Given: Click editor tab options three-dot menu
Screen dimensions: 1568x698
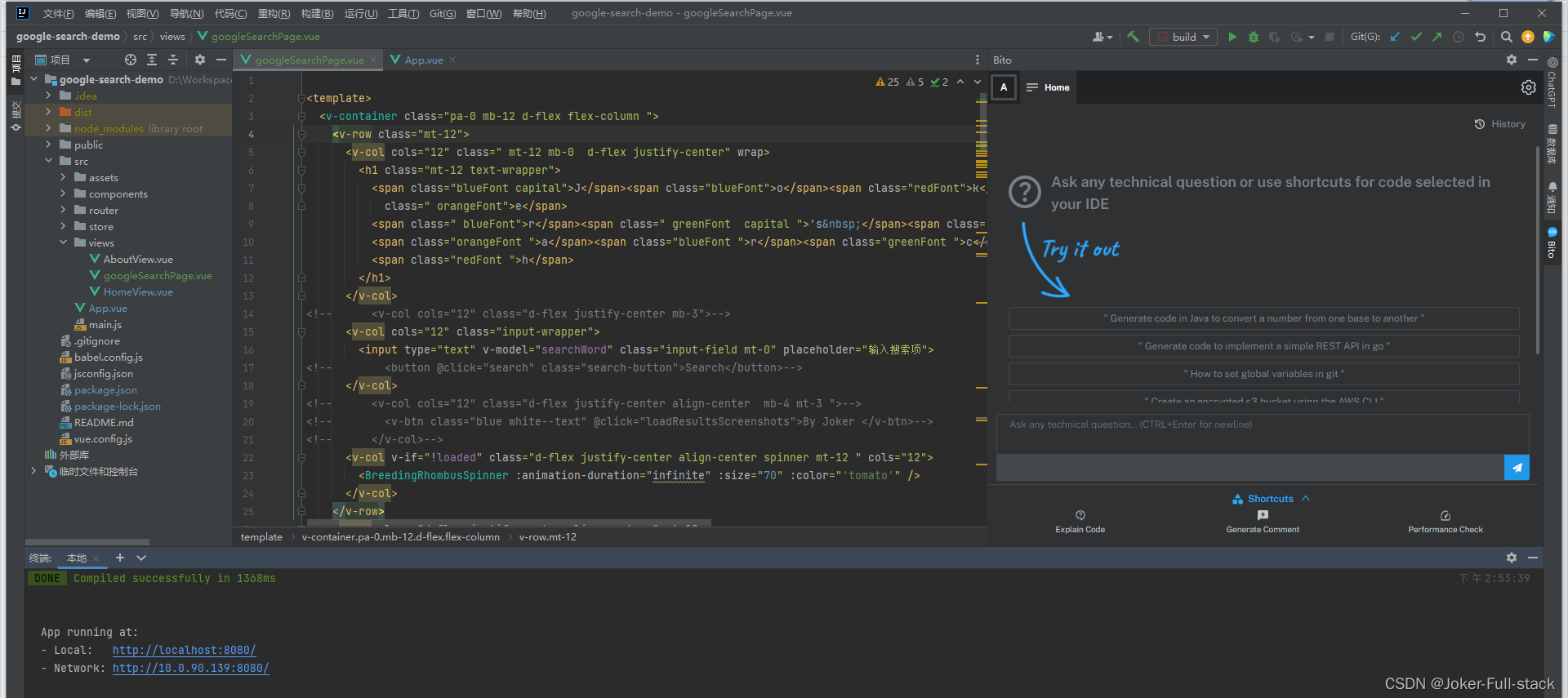Looking at the screenshot, I should 978,60.
